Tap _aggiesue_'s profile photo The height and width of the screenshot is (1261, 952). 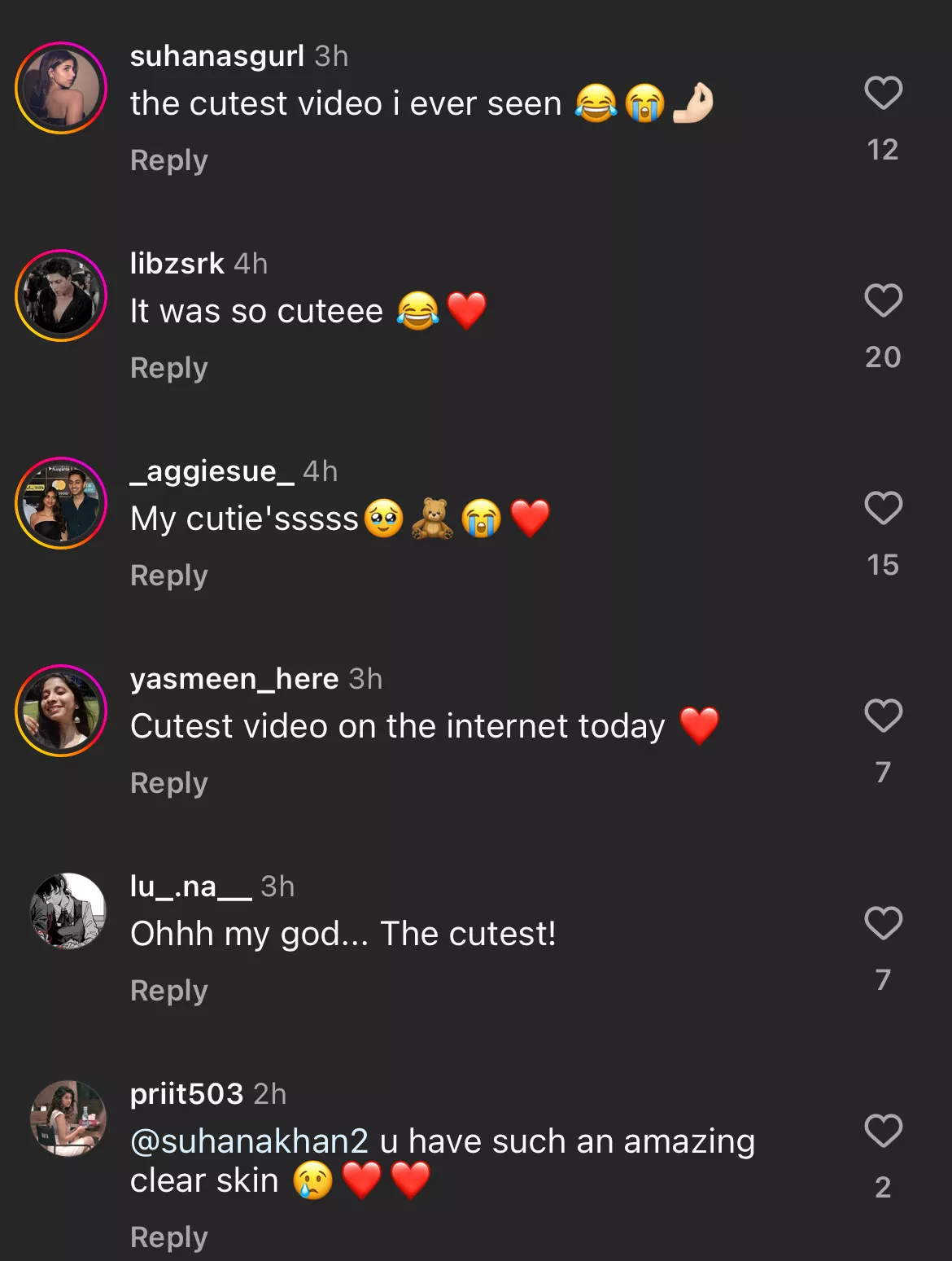(x=61, y=503)
